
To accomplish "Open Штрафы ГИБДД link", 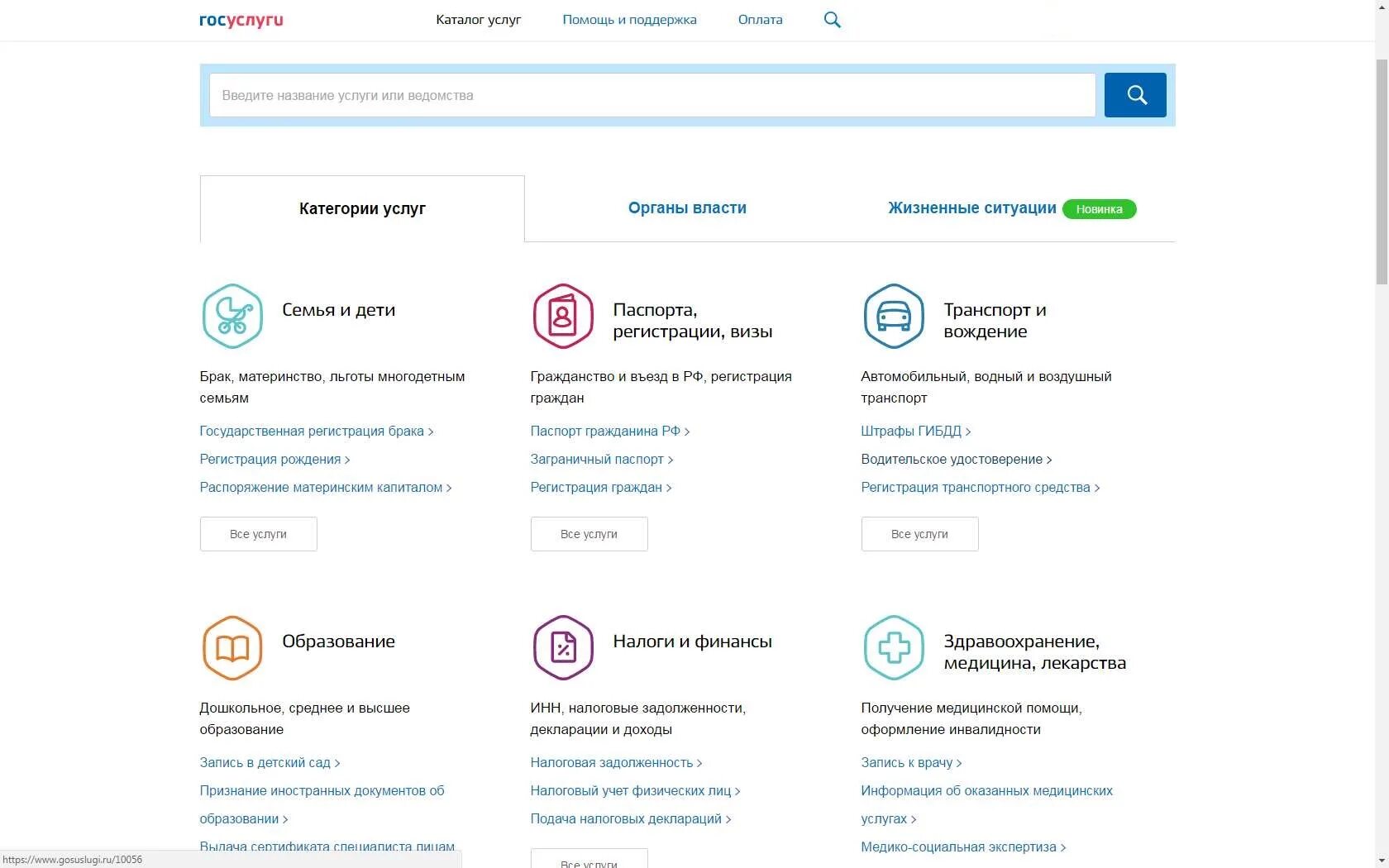I will (915, 432).
